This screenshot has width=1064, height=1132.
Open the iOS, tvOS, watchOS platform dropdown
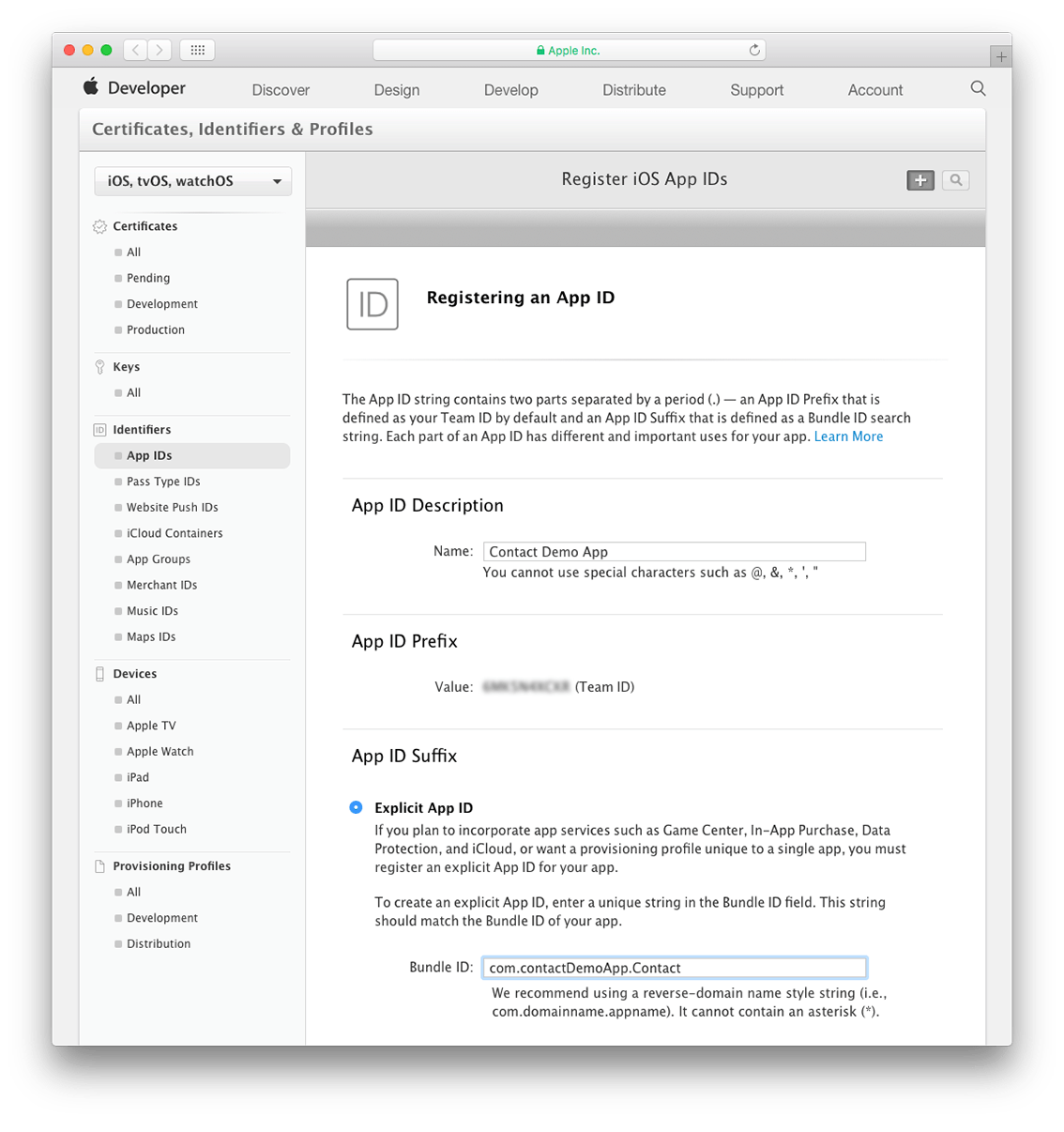tap(192, 180)
